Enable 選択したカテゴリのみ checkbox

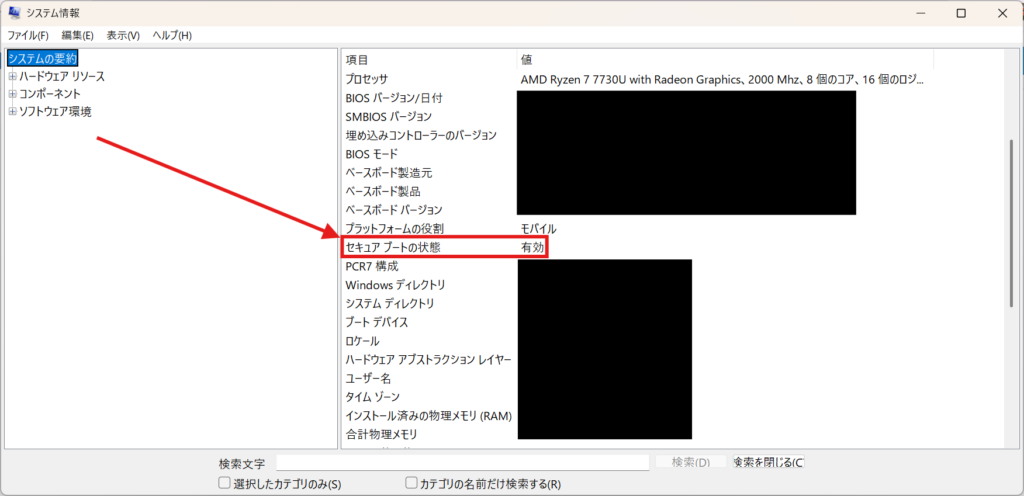tap(225, 484)
